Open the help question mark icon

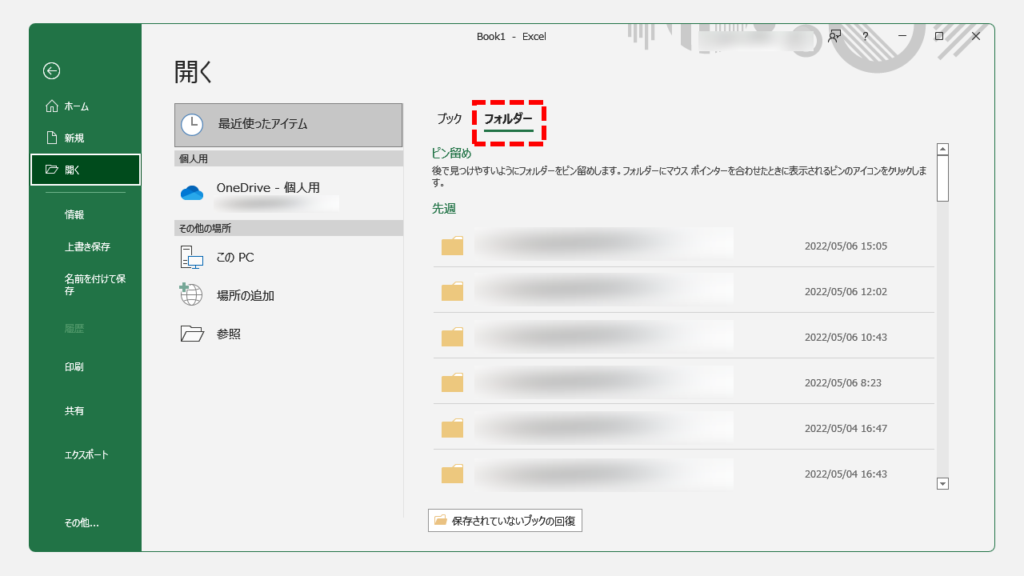(865, 36)
